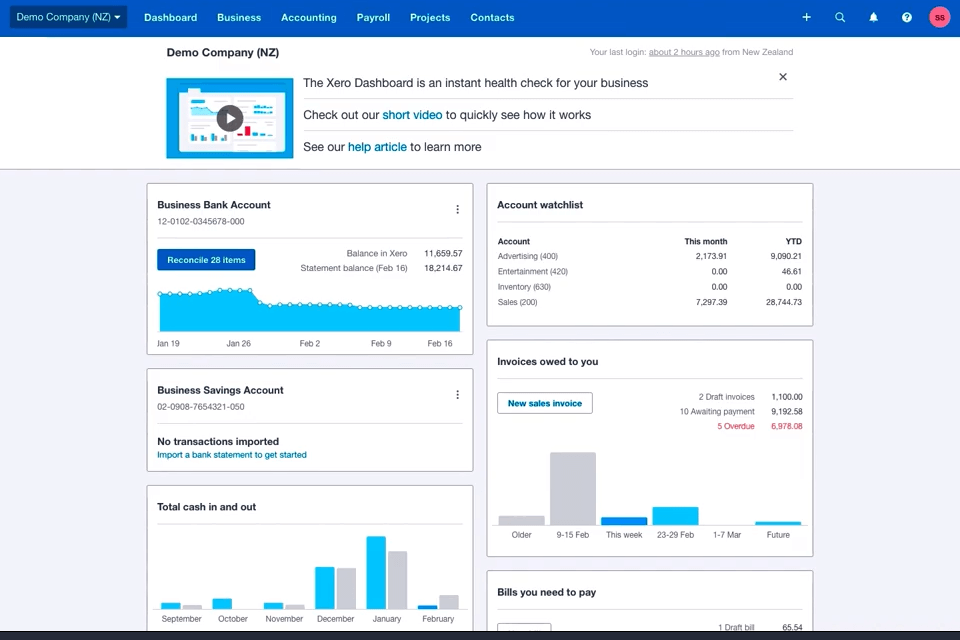Expand the Demo Company (NZ) dropdown

click(x=66, y=17)
